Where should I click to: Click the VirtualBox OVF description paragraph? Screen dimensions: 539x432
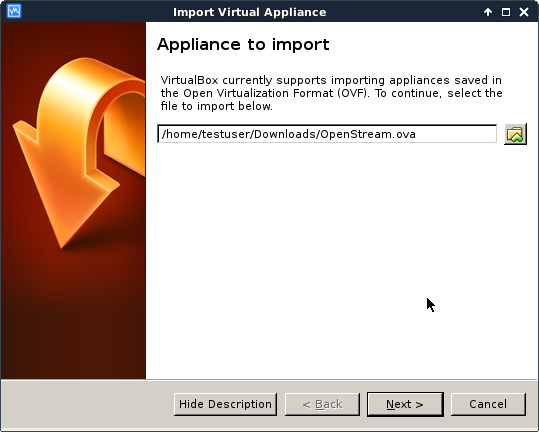point(331,93)
